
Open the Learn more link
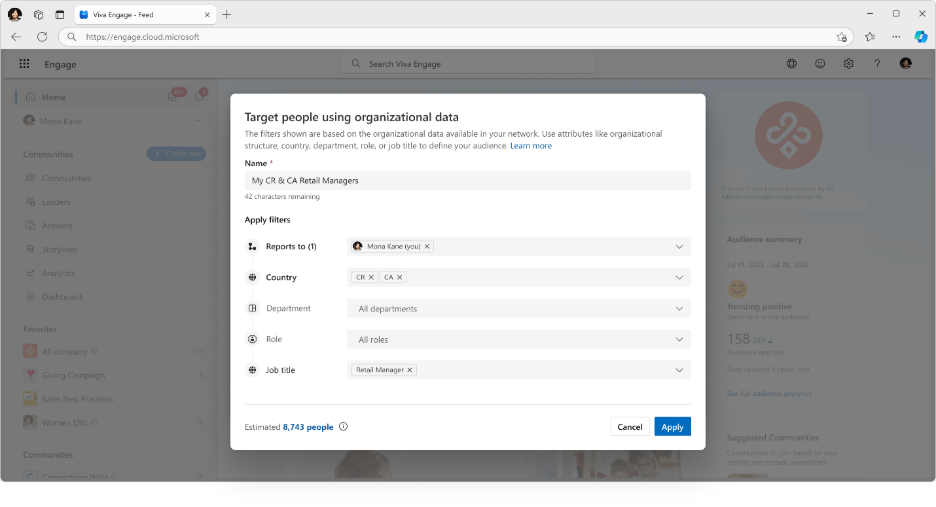[x=531, y=146]
